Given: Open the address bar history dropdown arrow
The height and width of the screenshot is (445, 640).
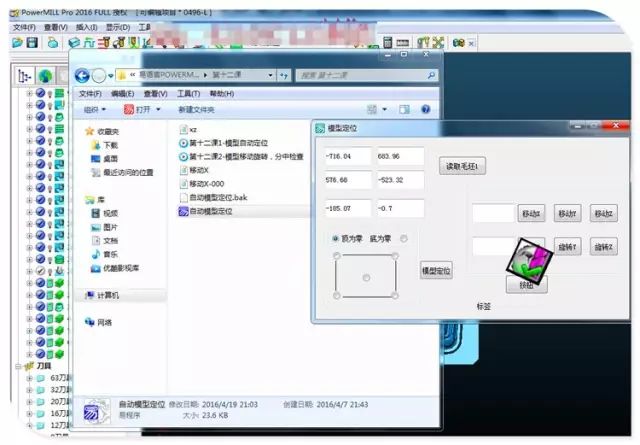Looking at the screenshot, I should click(x=270, y=76).
